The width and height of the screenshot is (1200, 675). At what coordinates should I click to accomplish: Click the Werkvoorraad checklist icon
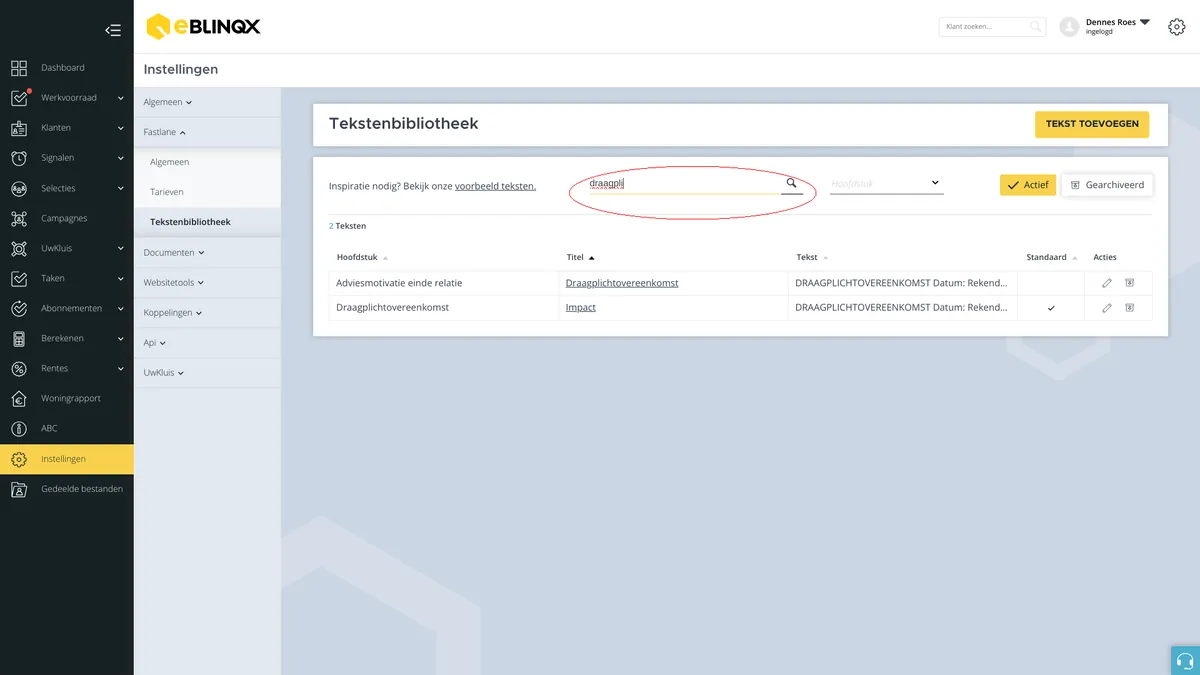coord(19,98)
